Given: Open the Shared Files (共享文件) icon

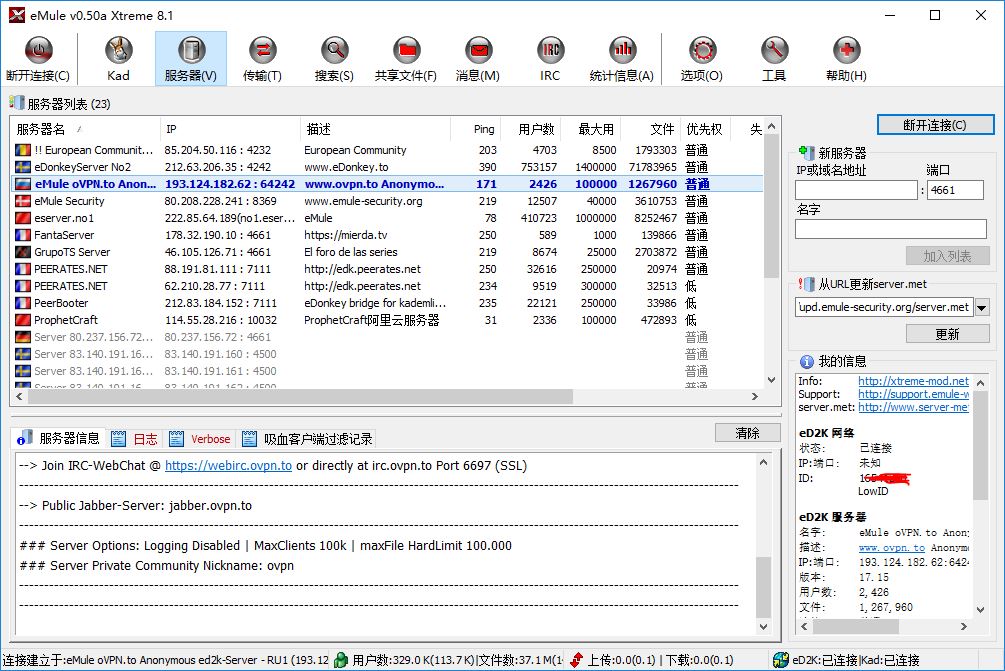Looking at the screenshot, I should pos(406,59).
